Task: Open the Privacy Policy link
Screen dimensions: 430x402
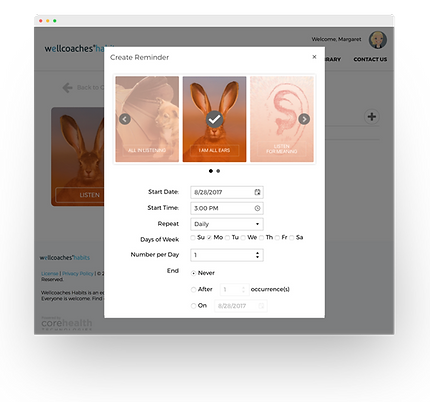Action: pyautogui.click(x=78, y=273)
